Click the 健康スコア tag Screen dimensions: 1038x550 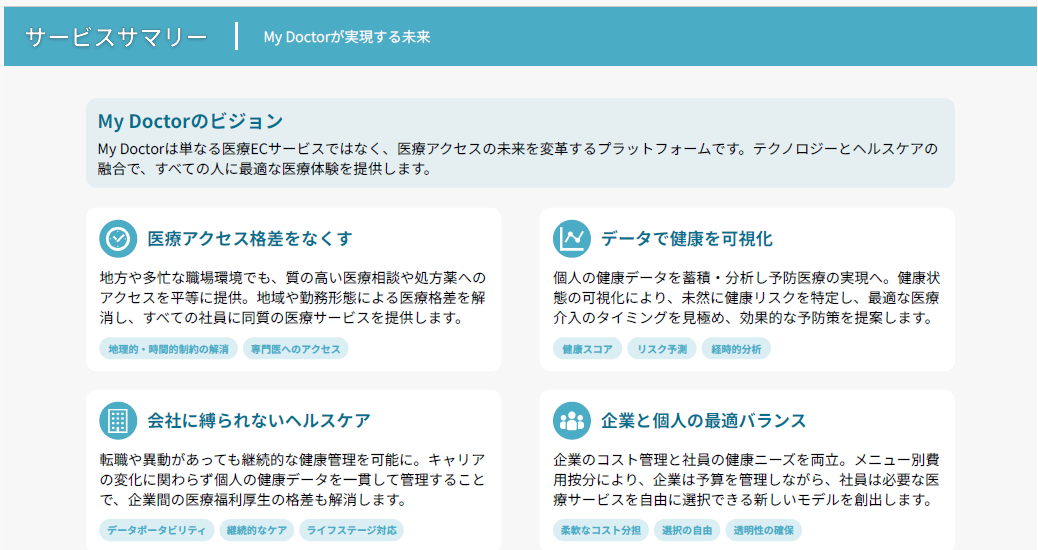click(587, 349)
